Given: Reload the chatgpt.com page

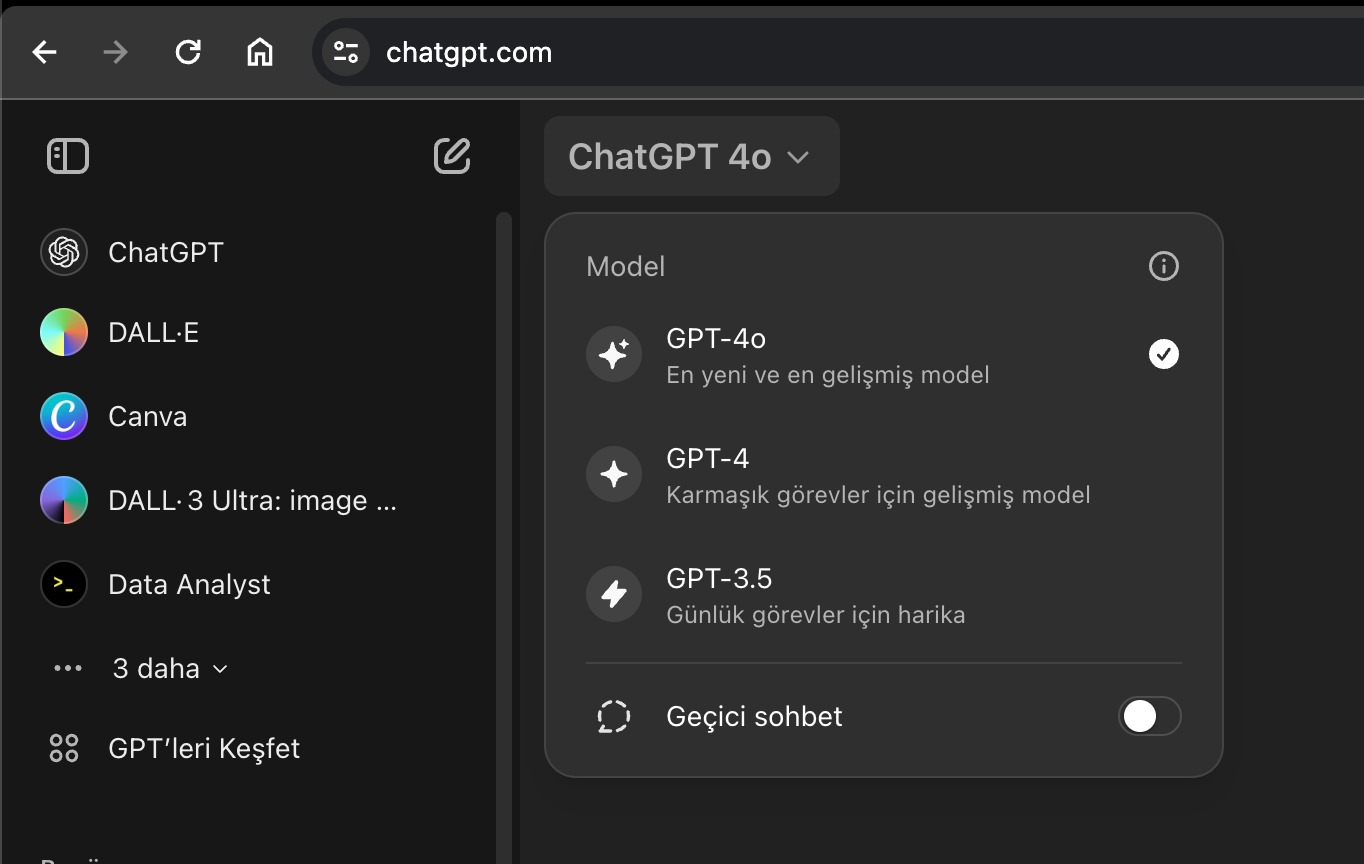Looking at the screenshot, I should [x=188, y=52].
